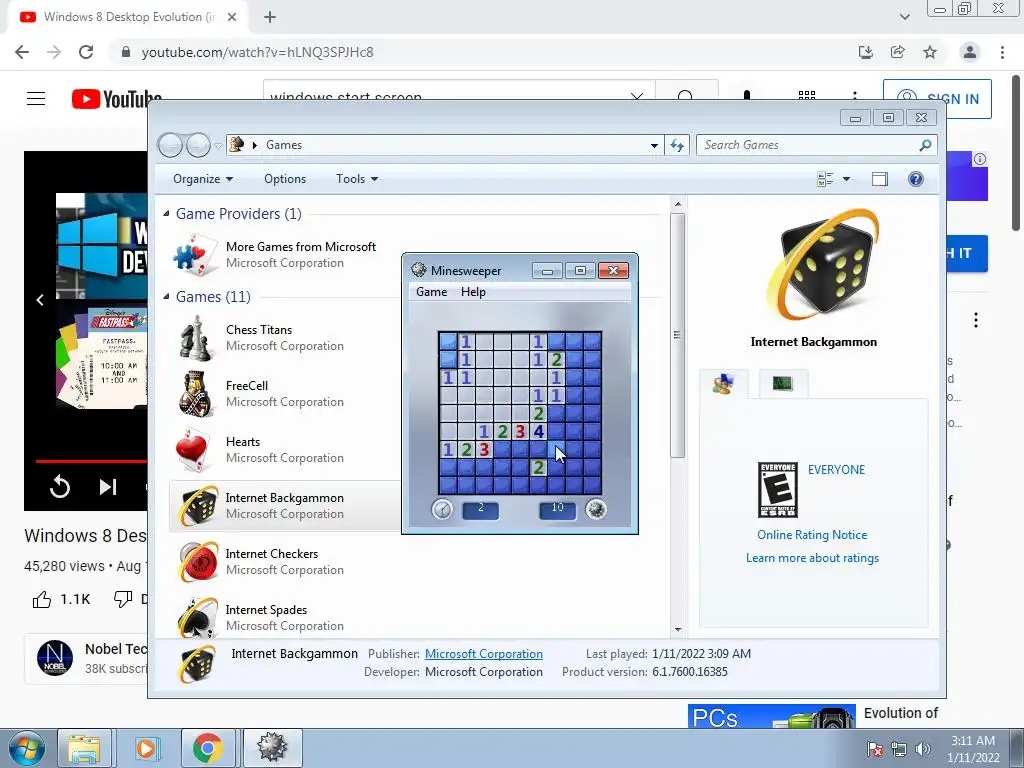Click the browser page vertical scrollbar
This screenshot has height=768, width=1024.
[x=1016, y=151]
